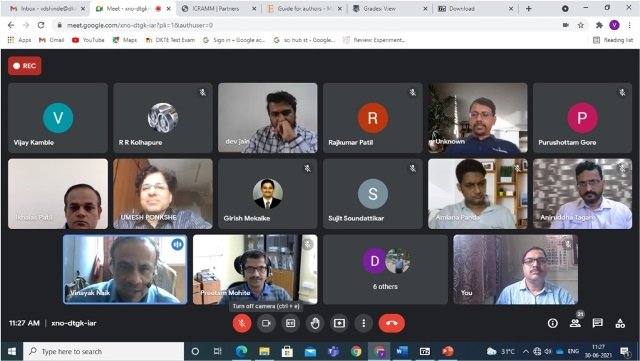The height and width of the screenshot is (361, 640).
Task: Open the Activities shapes icon
Action: click(x=620, y=323)
